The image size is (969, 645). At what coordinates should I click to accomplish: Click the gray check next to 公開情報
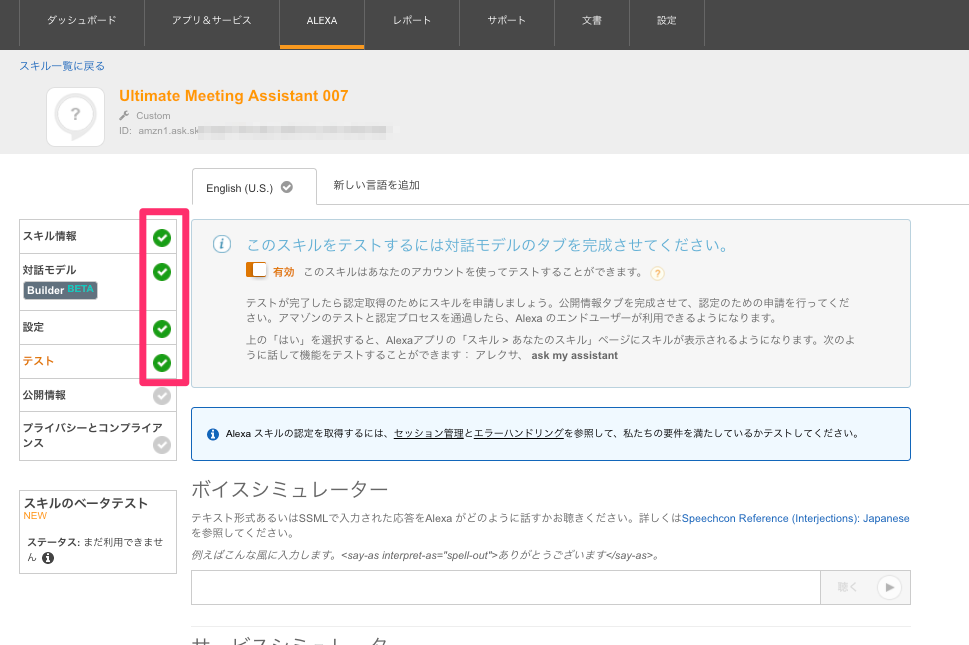tap(162, 396)
